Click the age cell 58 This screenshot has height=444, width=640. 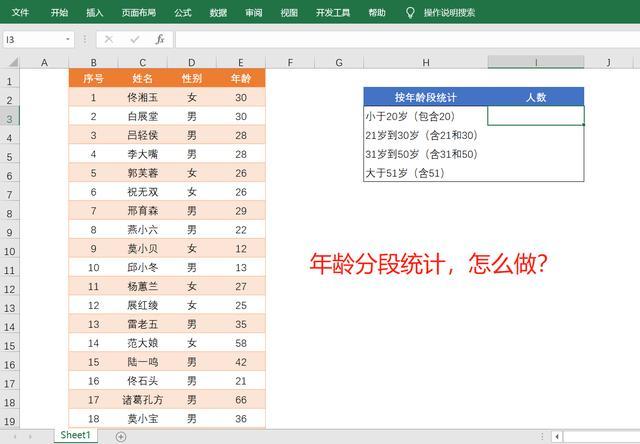(x=241, y=343)
